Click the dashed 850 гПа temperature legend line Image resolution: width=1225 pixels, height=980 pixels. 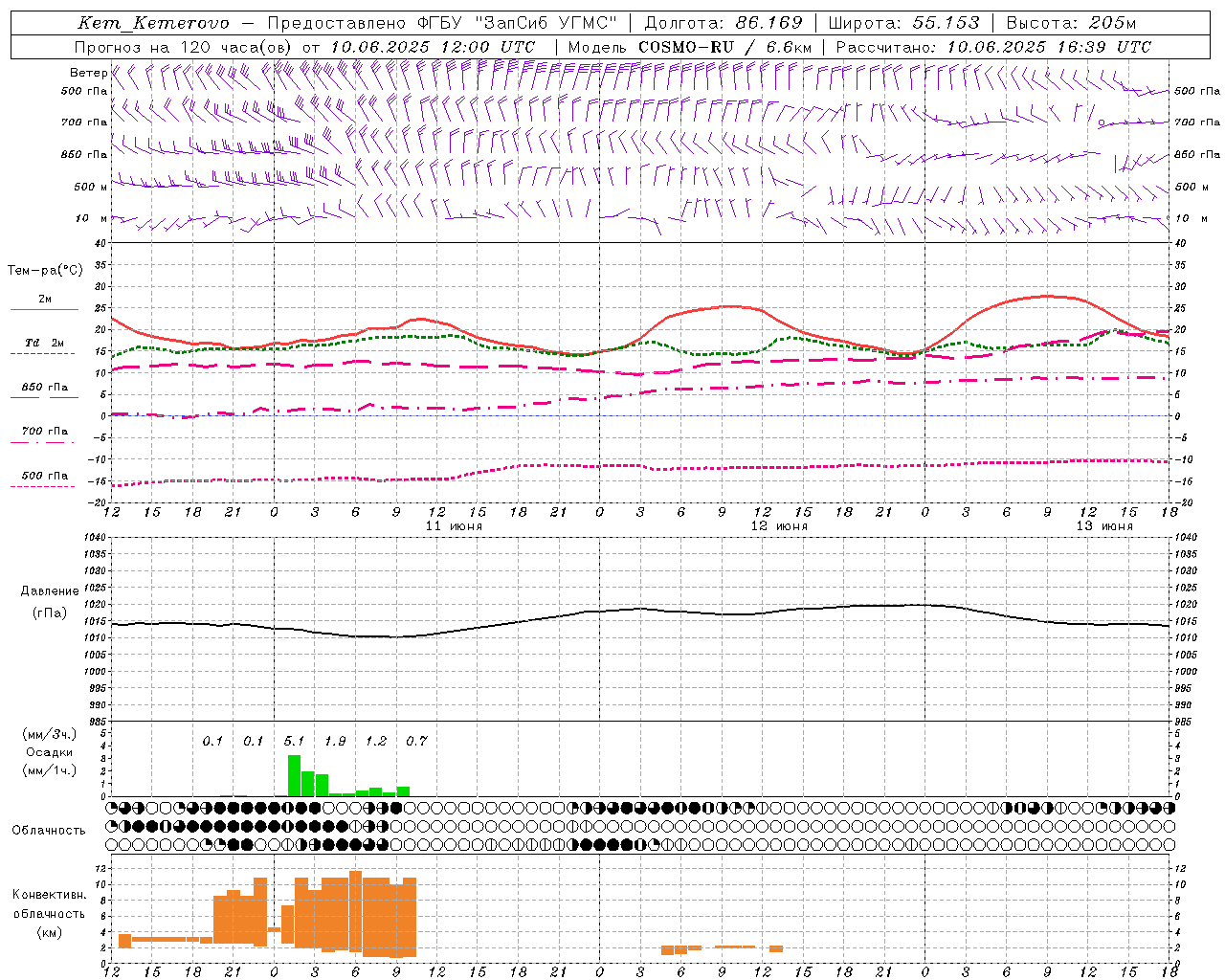coord(42,398)
